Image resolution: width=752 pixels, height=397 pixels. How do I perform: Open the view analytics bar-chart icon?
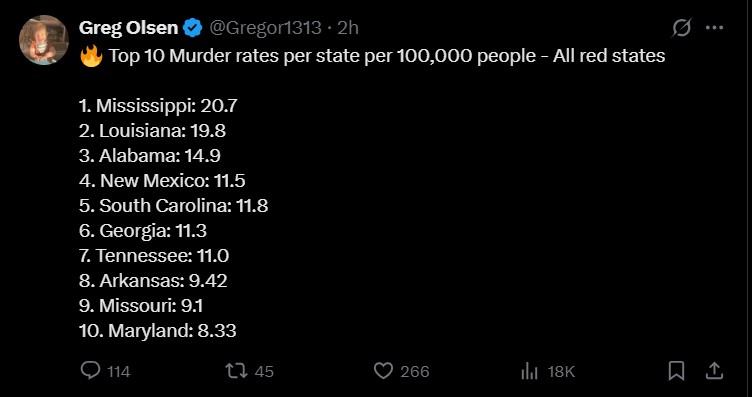(529, 371)
